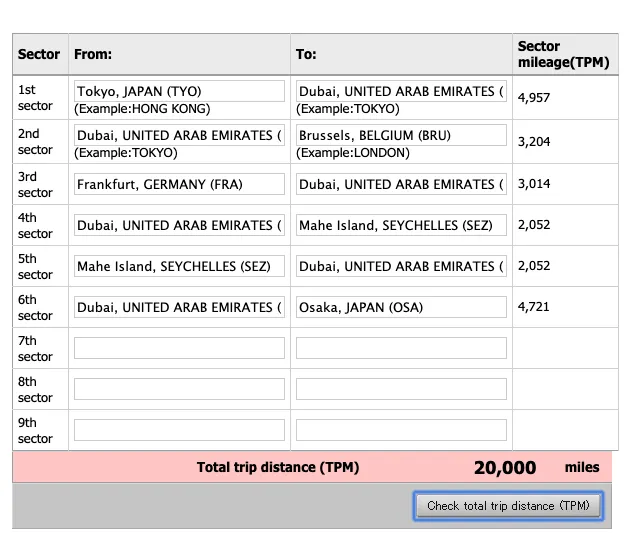Click the empty 8th sector From field
Screen dimensions: 643x537
179,389
